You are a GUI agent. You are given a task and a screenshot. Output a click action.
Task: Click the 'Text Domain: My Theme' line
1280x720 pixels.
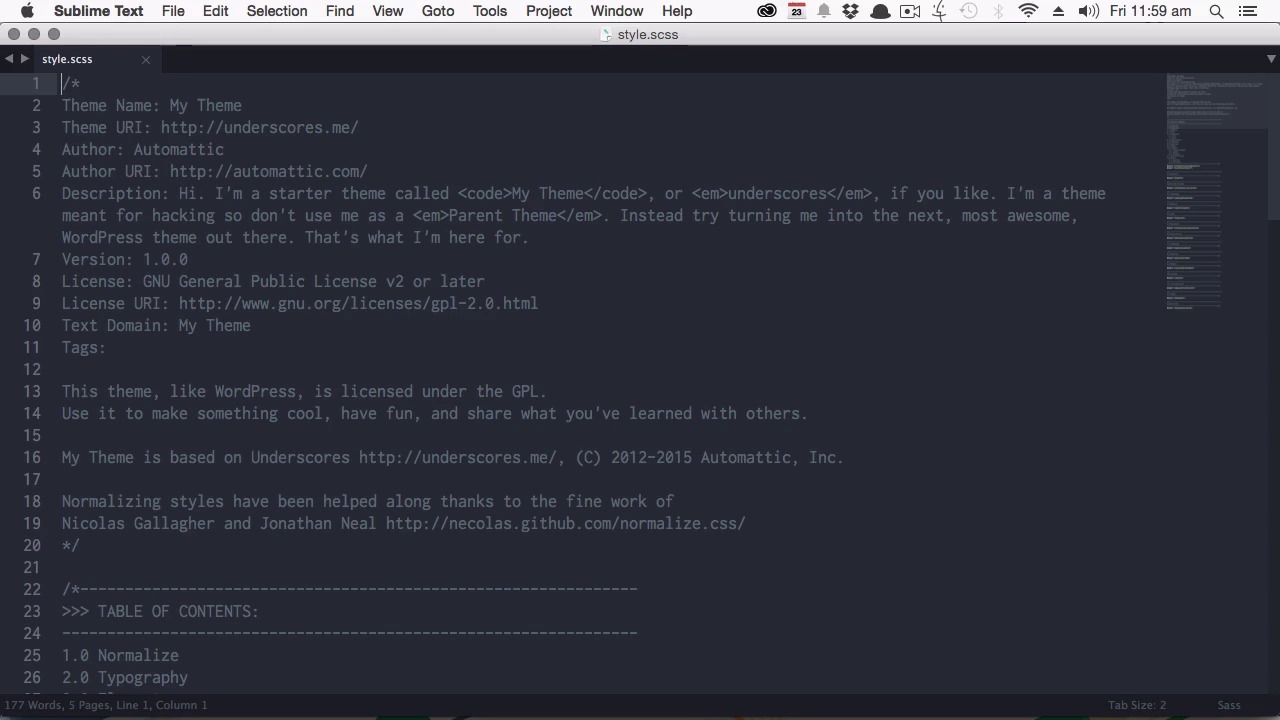point(156,325)
